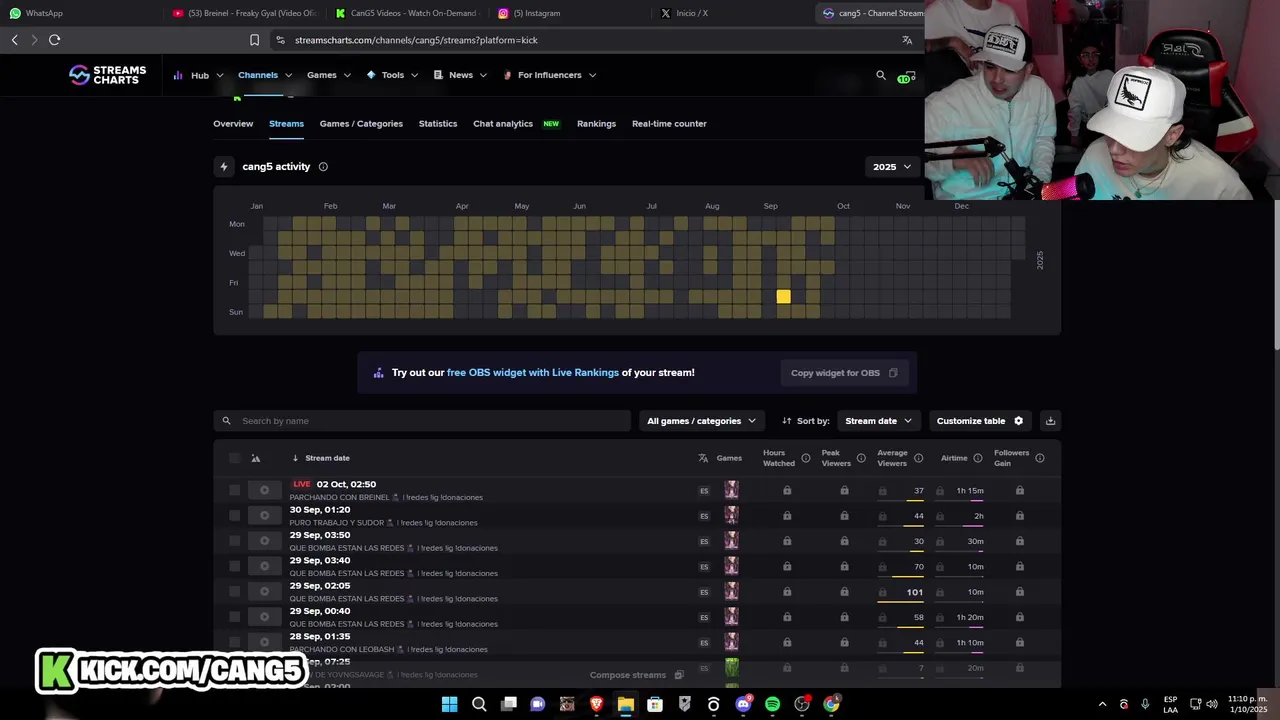
Task: Expand the News menu
Action: click(x=460, y=75)
